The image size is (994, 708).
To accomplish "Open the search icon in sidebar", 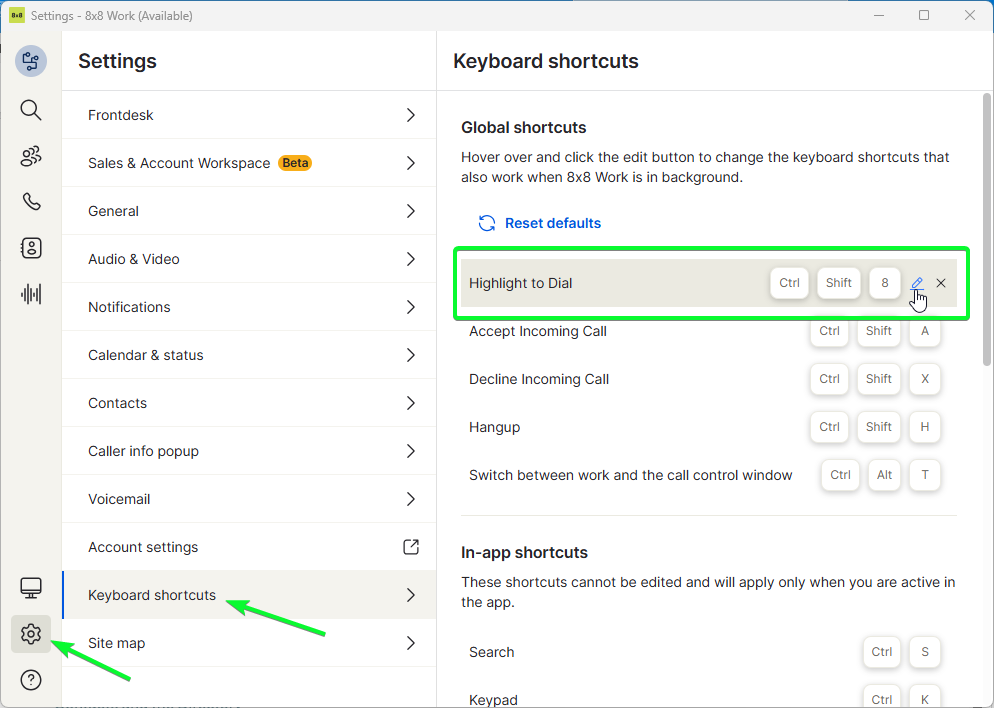I will [31, 110].
